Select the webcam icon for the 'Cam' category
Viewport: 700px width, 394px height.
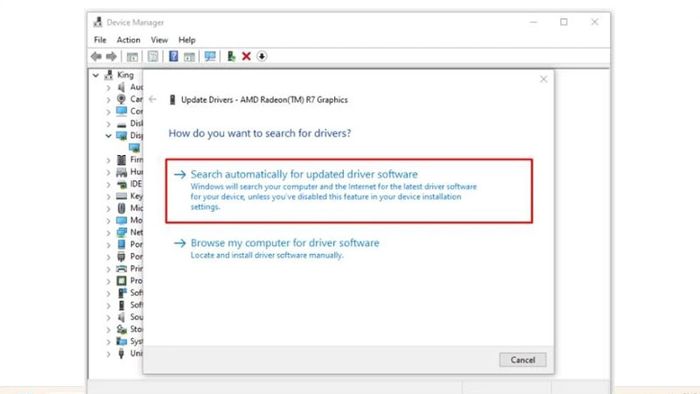pyautogui.click(x=121, y=99)
